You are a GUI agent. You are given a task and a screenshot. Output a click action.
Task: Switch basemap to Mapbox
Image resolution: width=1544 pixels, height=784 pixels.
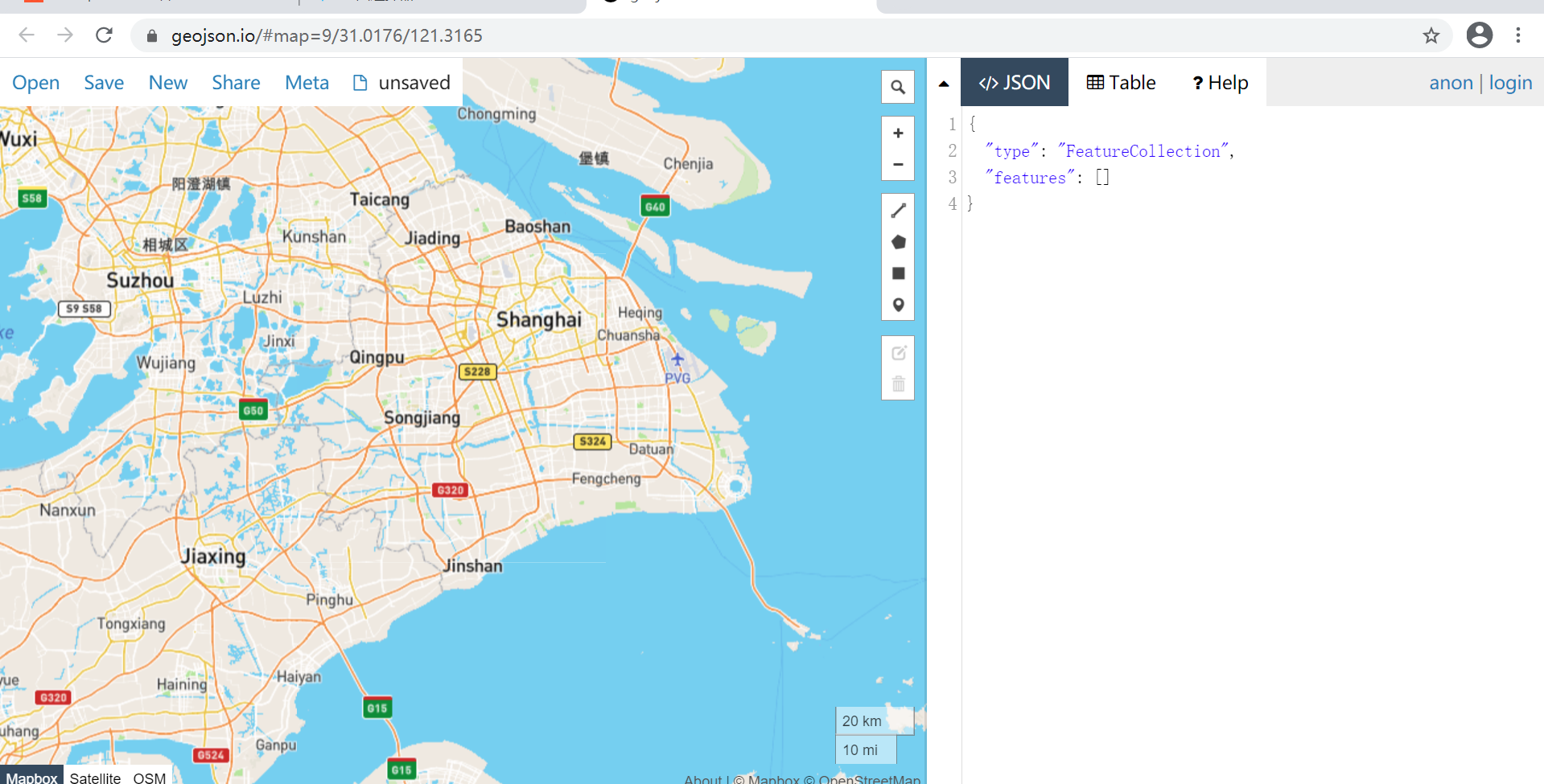pyautogui.click(x=31, y=777)
